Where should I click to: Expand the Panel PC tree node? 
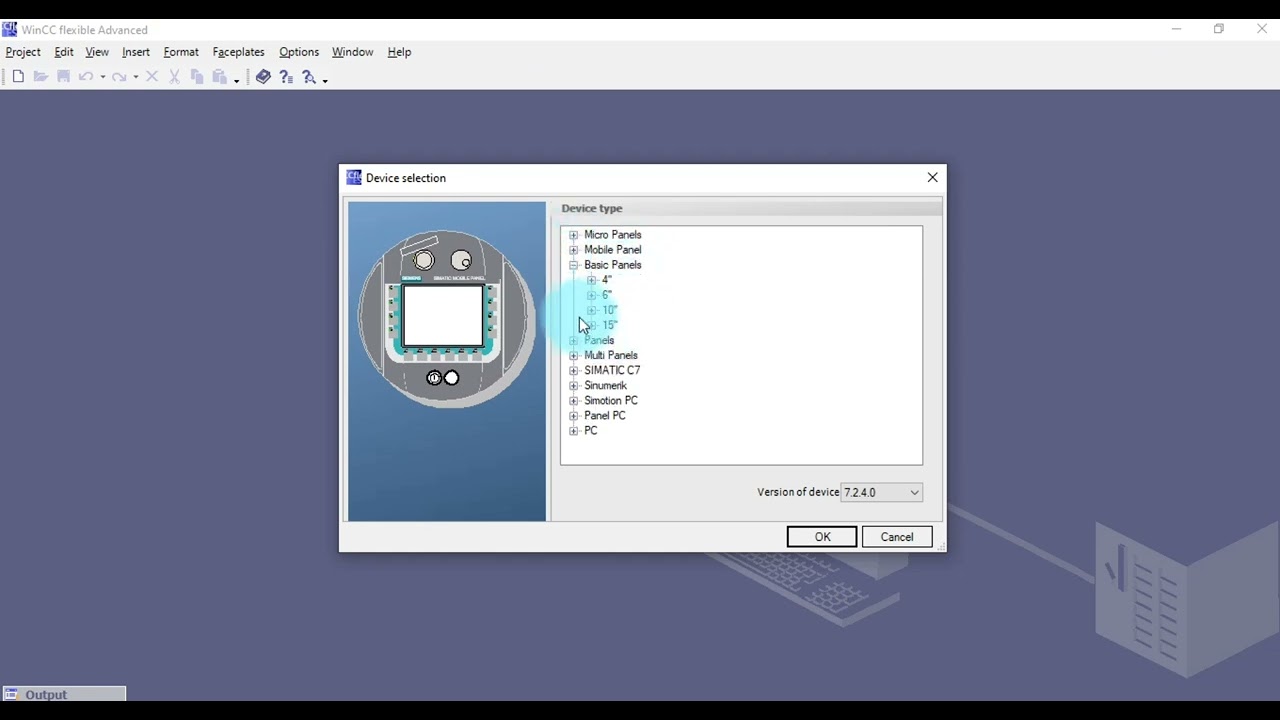[x=574, y=415]
